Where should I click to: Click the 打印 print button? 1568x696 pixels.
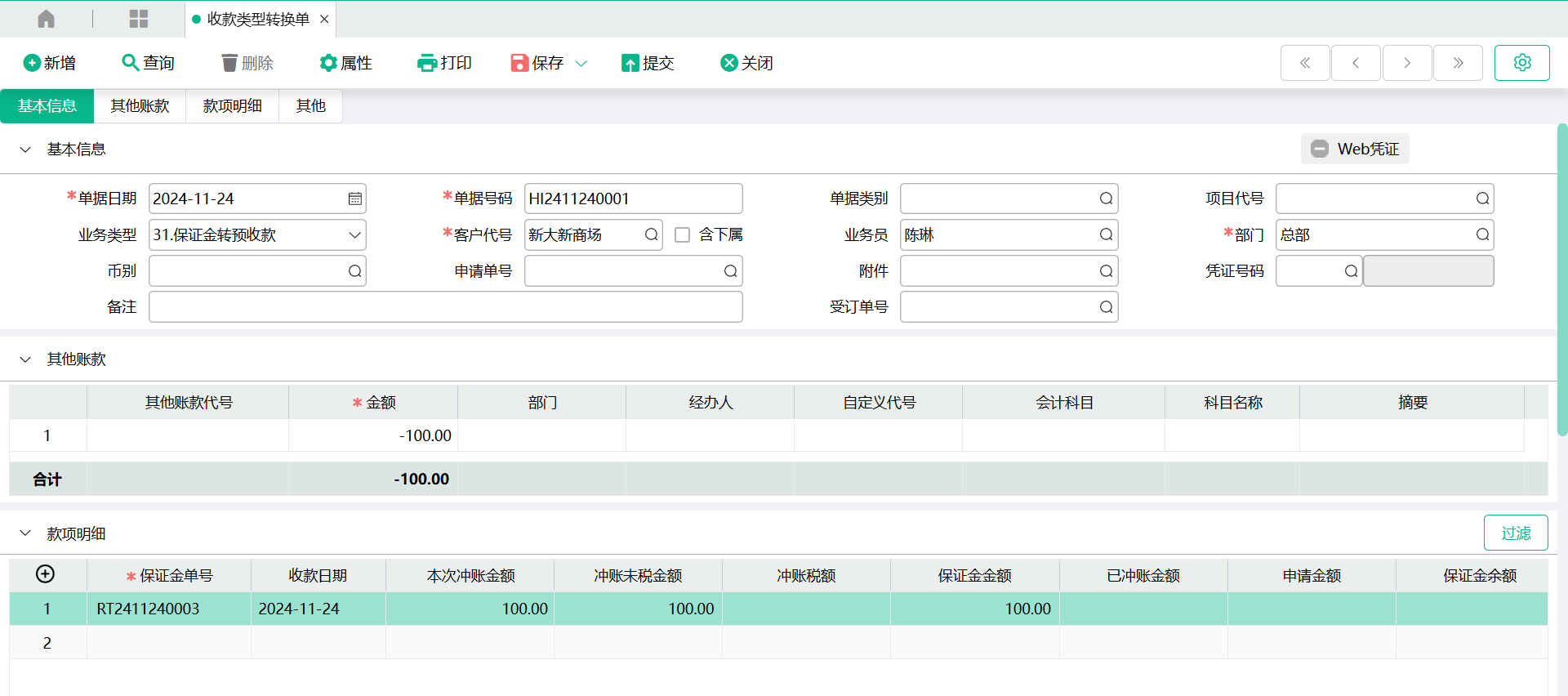tap(445, 63)
